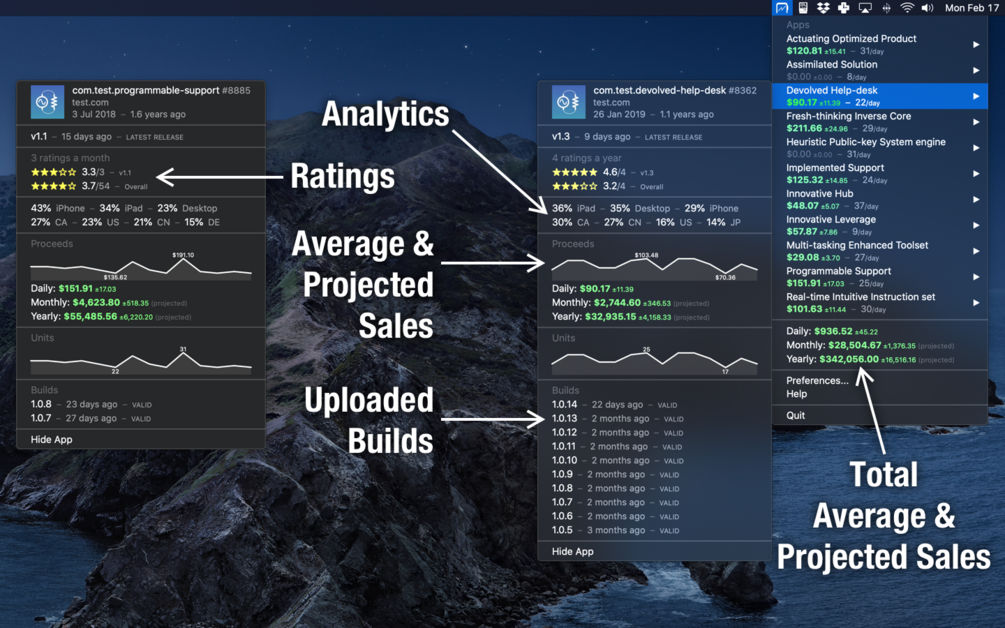Open the Wi-Fi status menu
This screenshot has height=628, width=1005.
click(x=906, y=8)
